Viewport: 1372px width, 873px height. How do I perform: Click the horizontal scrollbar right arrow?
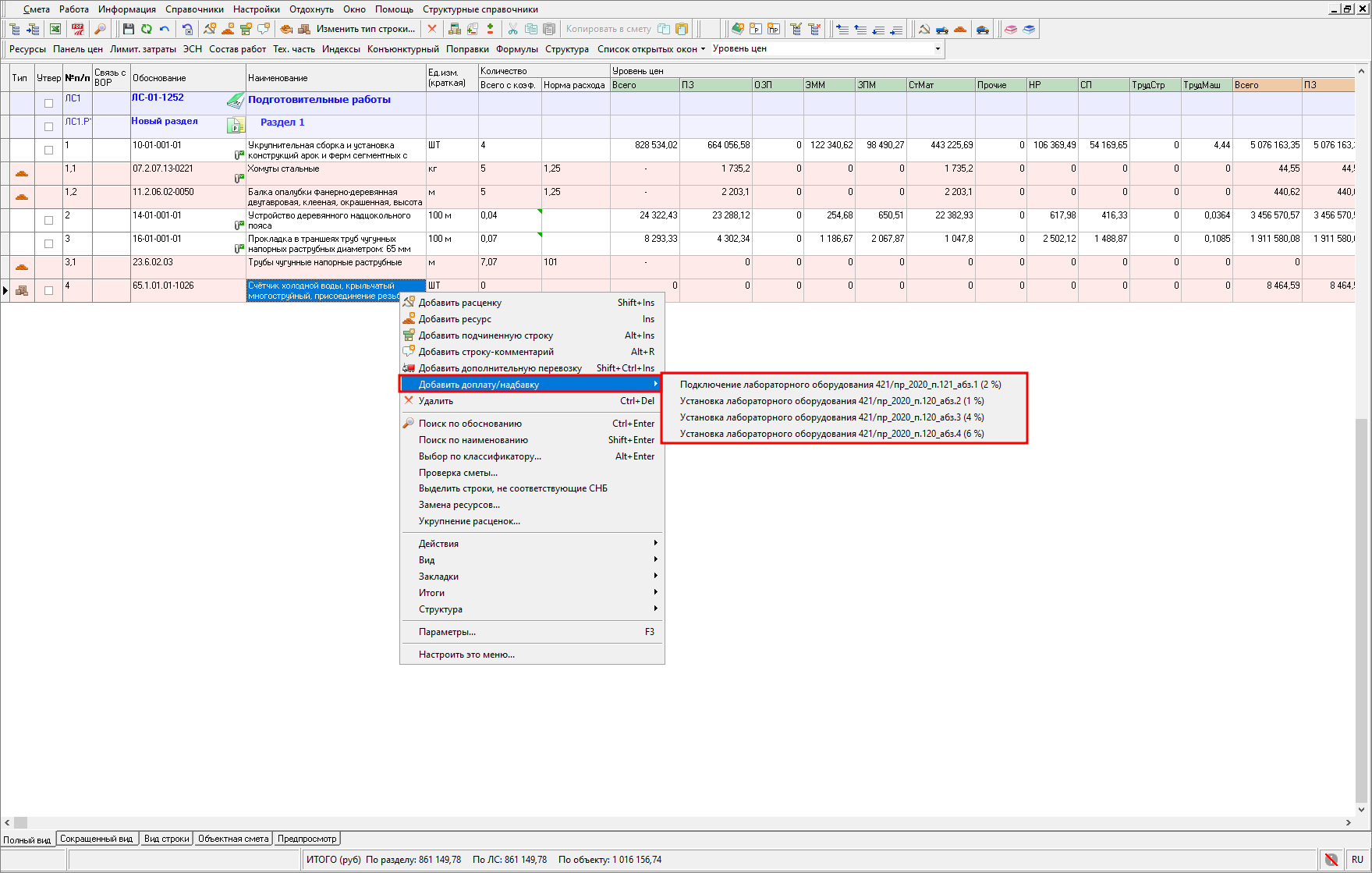coord(1349,822)
